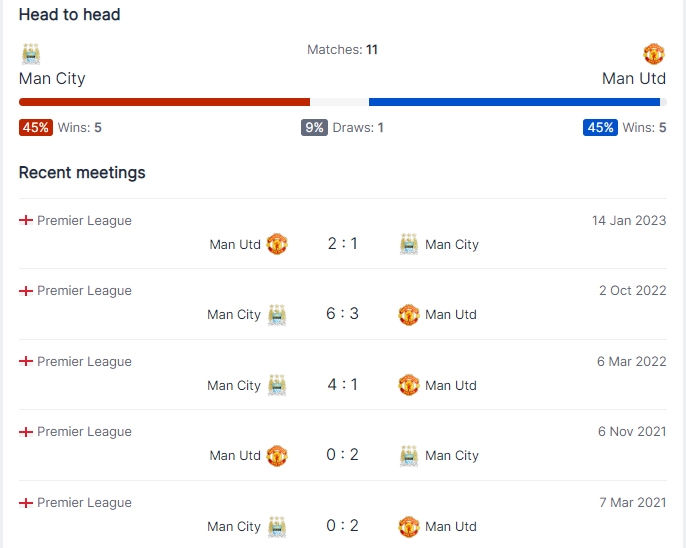
Task: Select Man City team name in header
Action: 52,79
